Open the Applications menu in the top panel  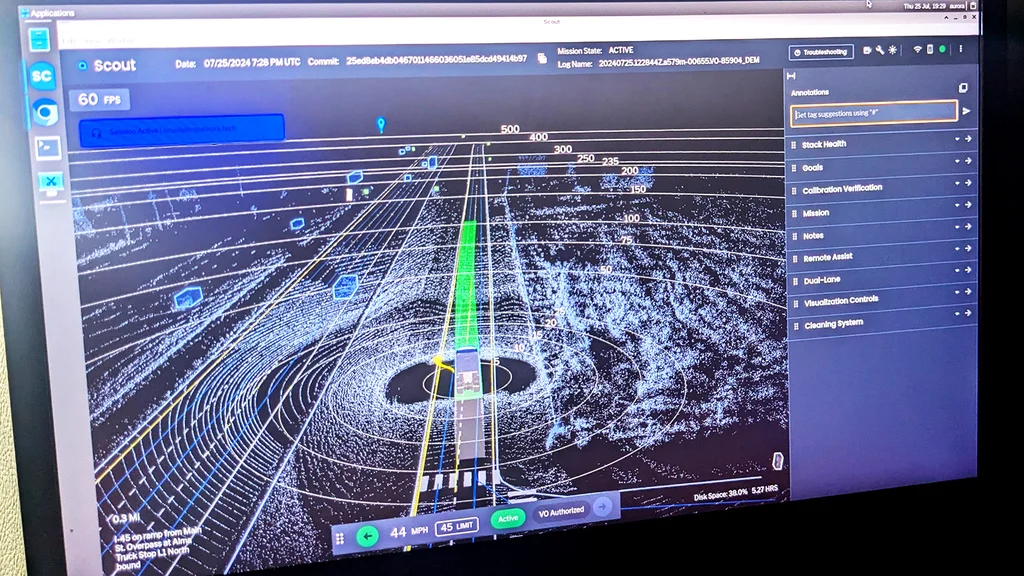click(x=48, y=12)
